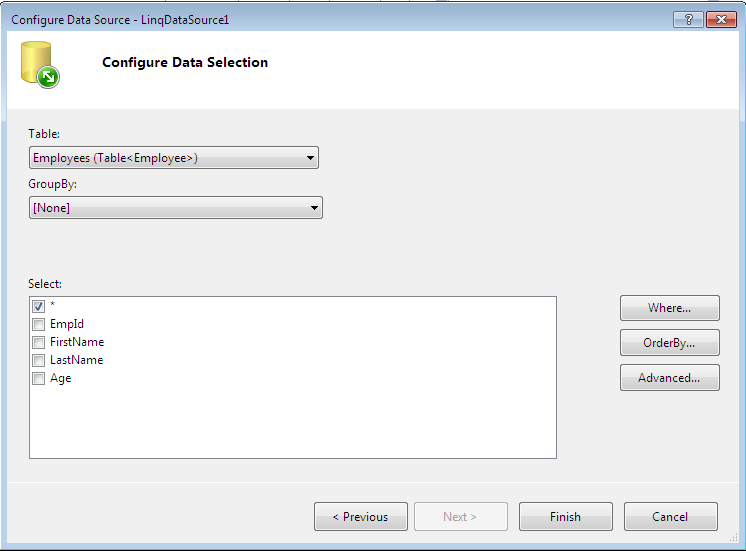The width and height of the screenshot is (746, 551).
Task: Close the Configure Data Source dialog
Action: pyautogui.click(x=720, y=19)
